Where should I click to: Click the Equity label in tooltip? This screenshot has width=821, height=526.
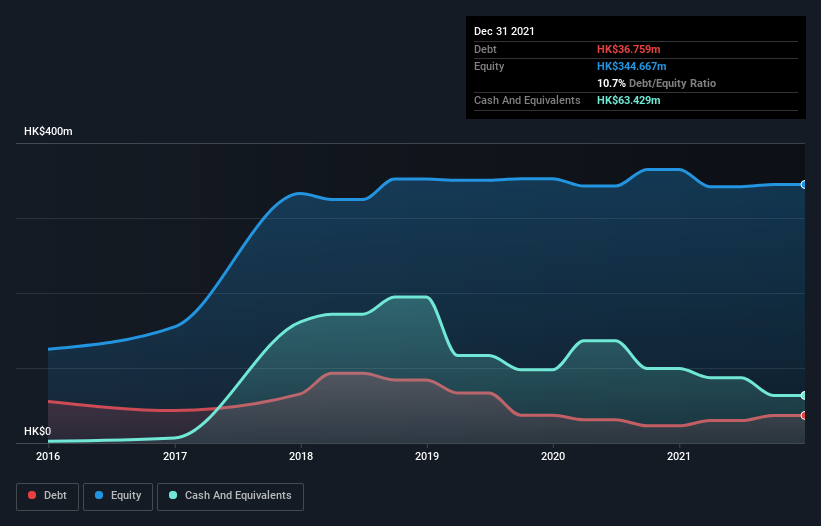pos(489,66)
